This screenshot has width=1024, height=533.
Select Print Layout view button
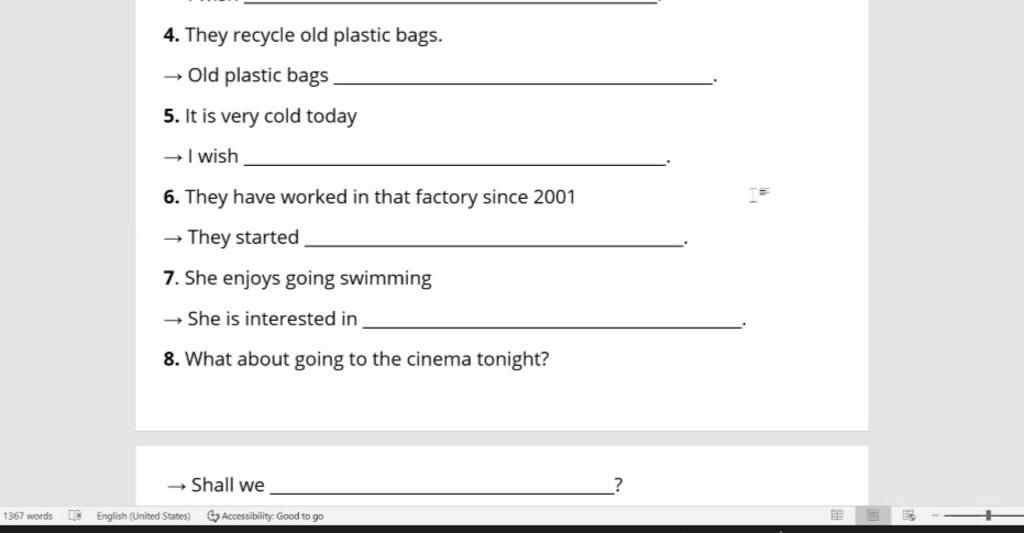pos(872,515)
